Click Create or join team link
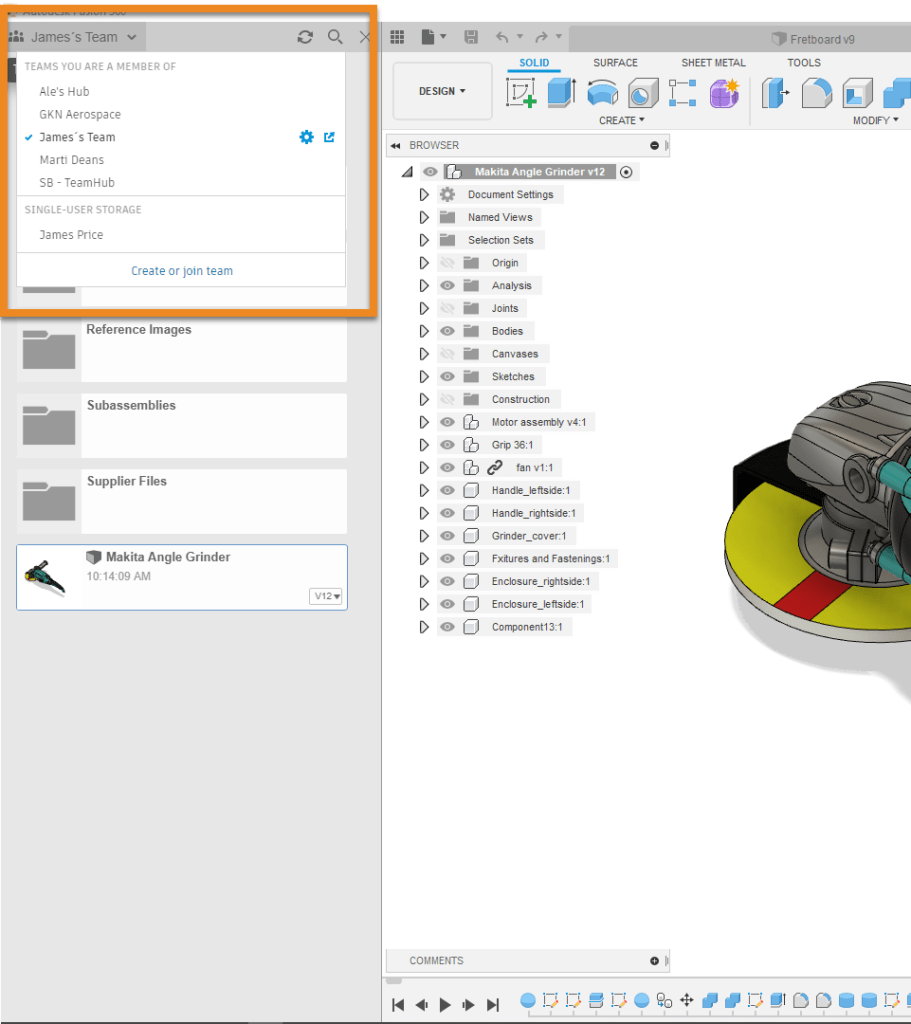Viewport: 911px width, 1024px height. tap(181, 271)
